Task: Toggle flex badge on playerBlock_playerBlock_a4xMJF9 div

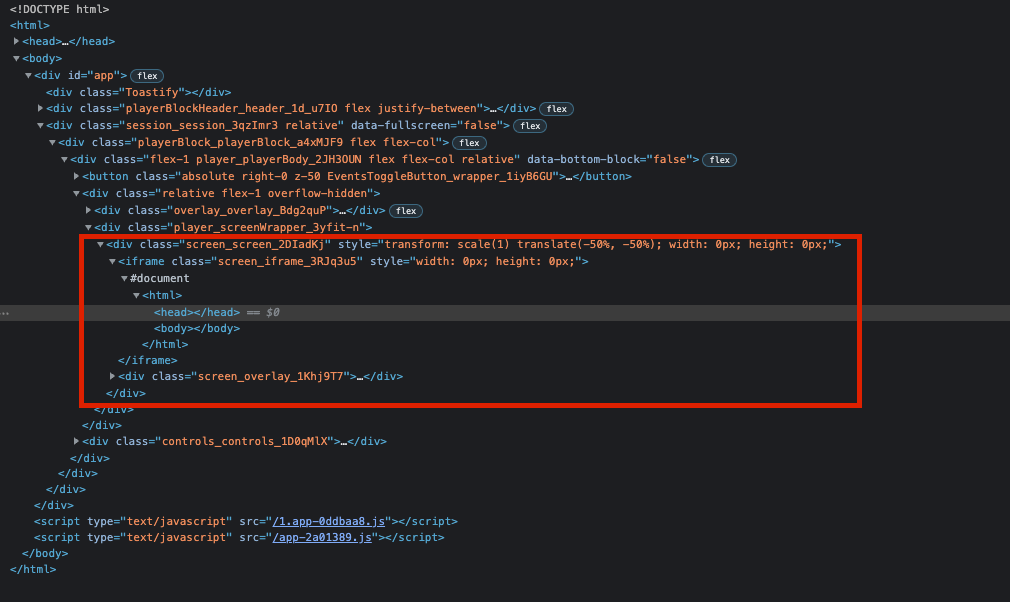Action: tap(468, 142)
